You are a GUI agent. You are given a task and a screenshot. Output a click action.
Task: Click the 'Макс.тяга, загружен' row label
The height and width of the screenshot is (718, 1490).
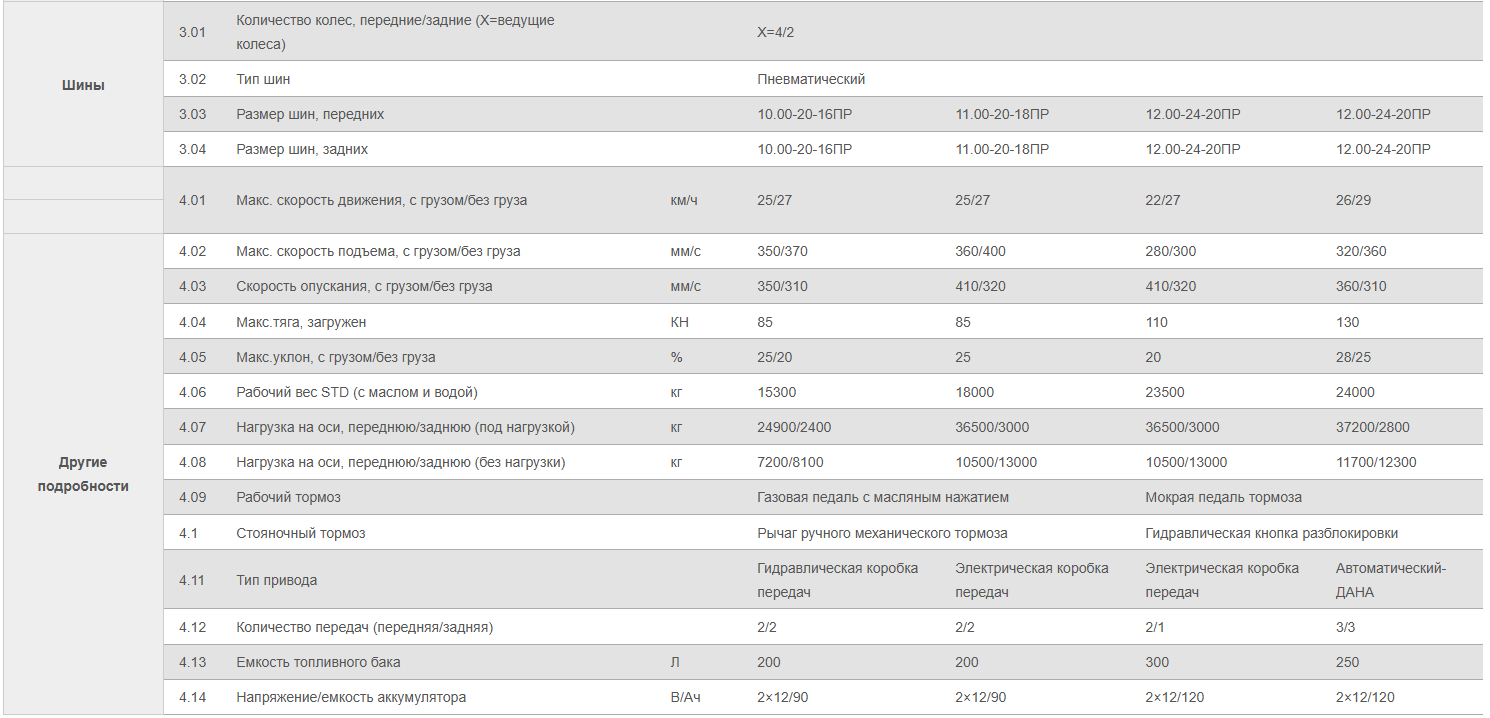coord(304,322)
